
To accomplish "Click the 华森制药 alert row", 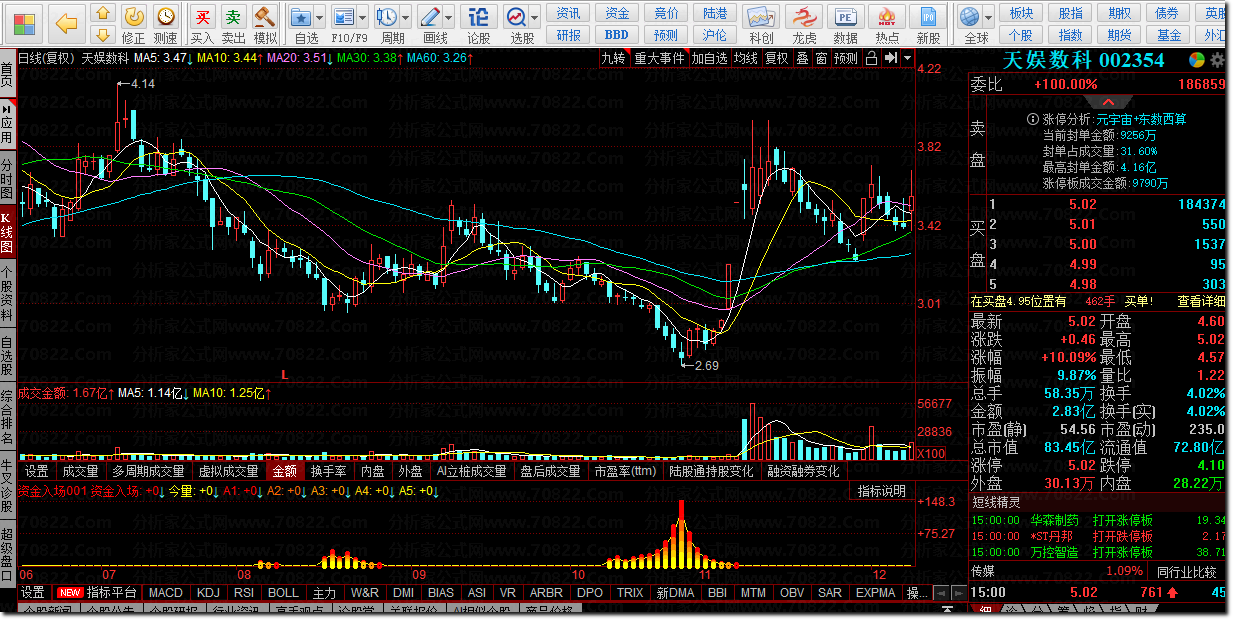I will [x=1098, y=520].
